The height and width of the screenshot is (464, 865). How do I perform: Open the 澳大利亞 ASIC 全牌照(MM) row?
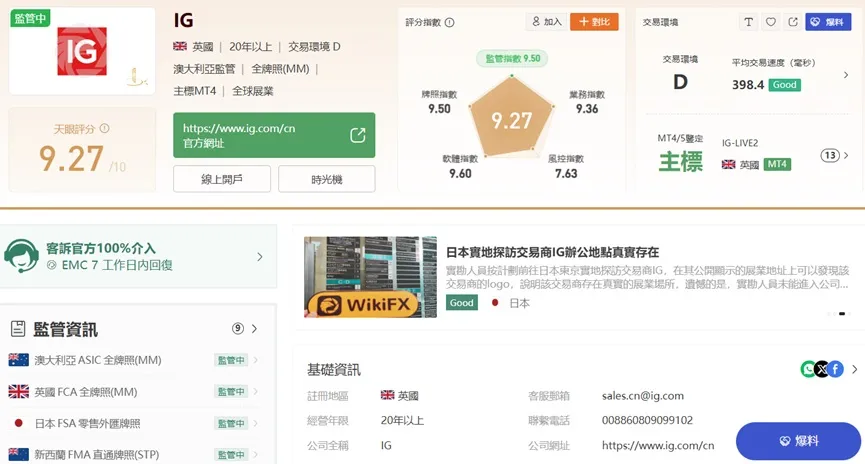134,360
